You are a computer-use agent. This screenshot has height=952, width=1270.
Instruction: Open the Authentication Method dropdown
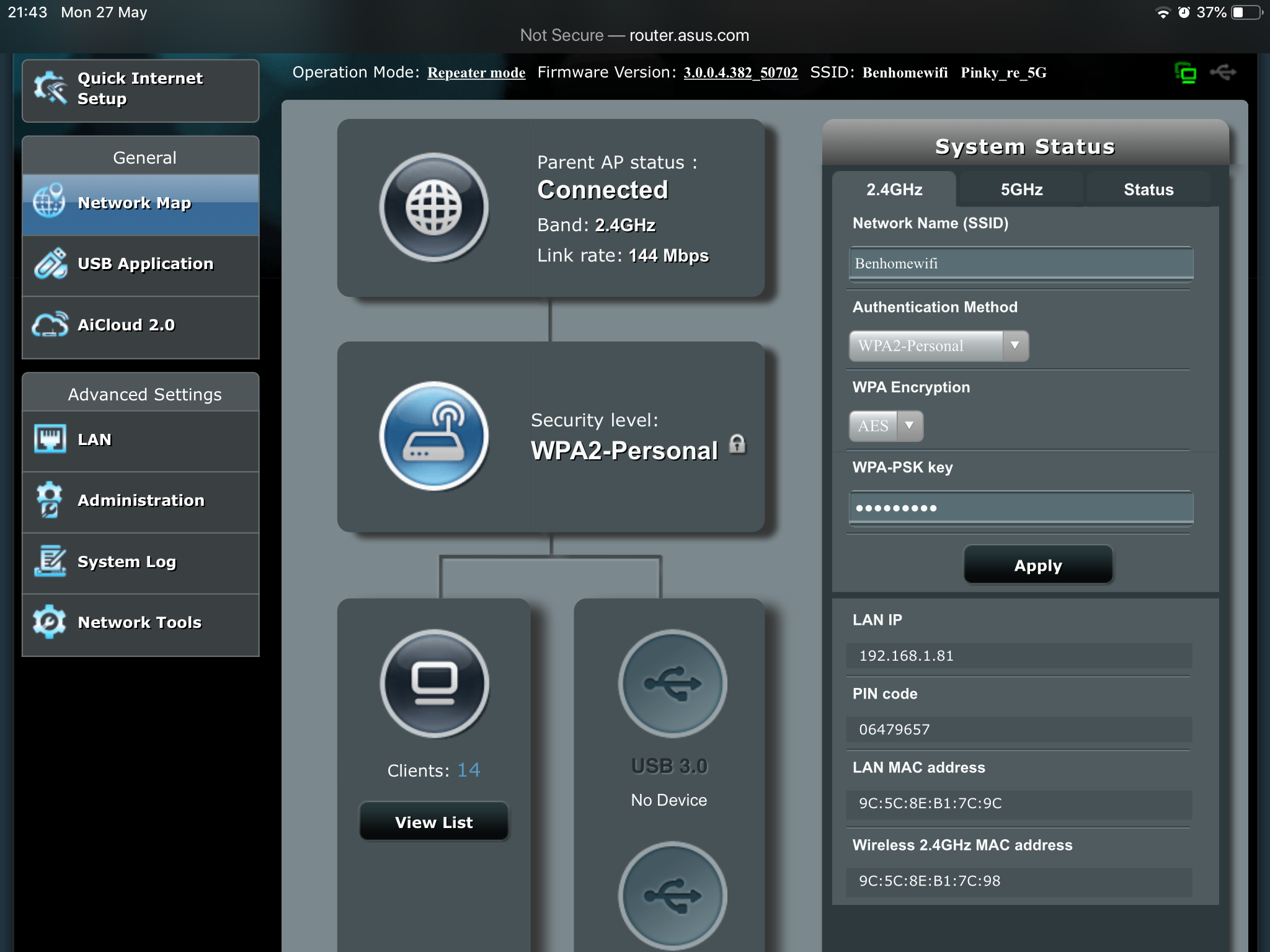[938, 346]
